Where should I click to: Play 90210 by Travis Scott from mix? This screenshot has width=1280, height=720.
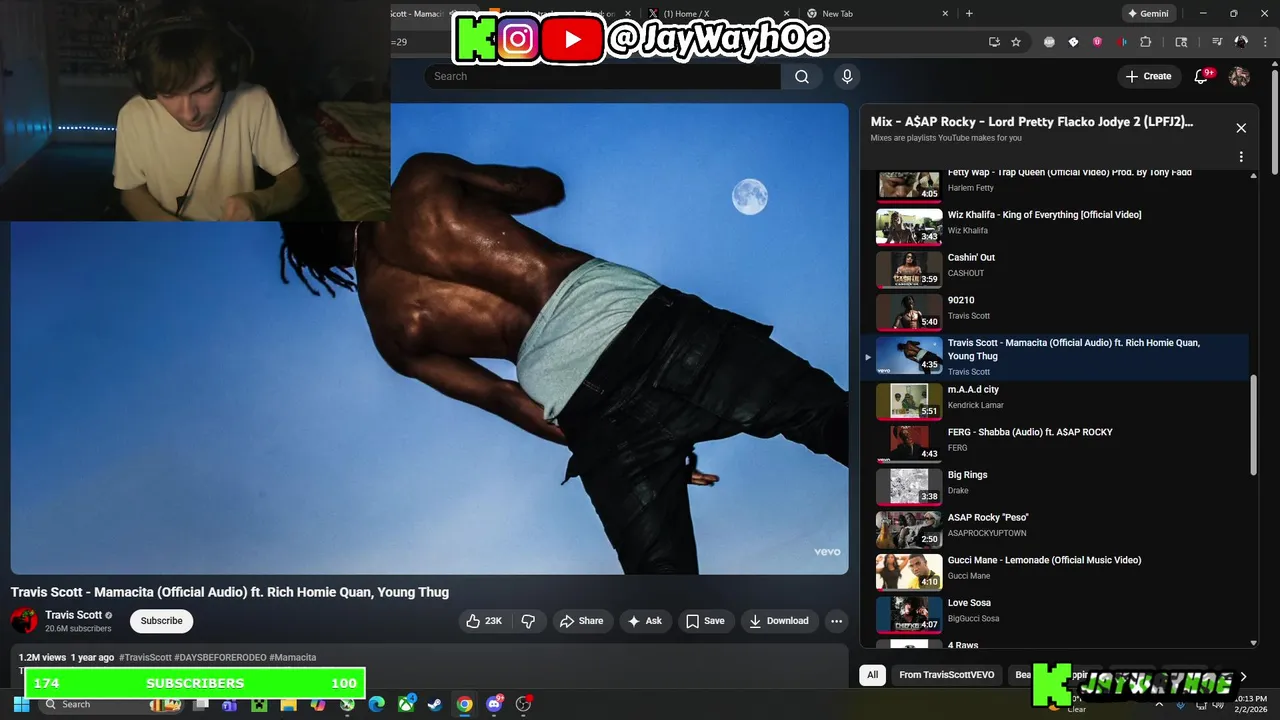1055,312
